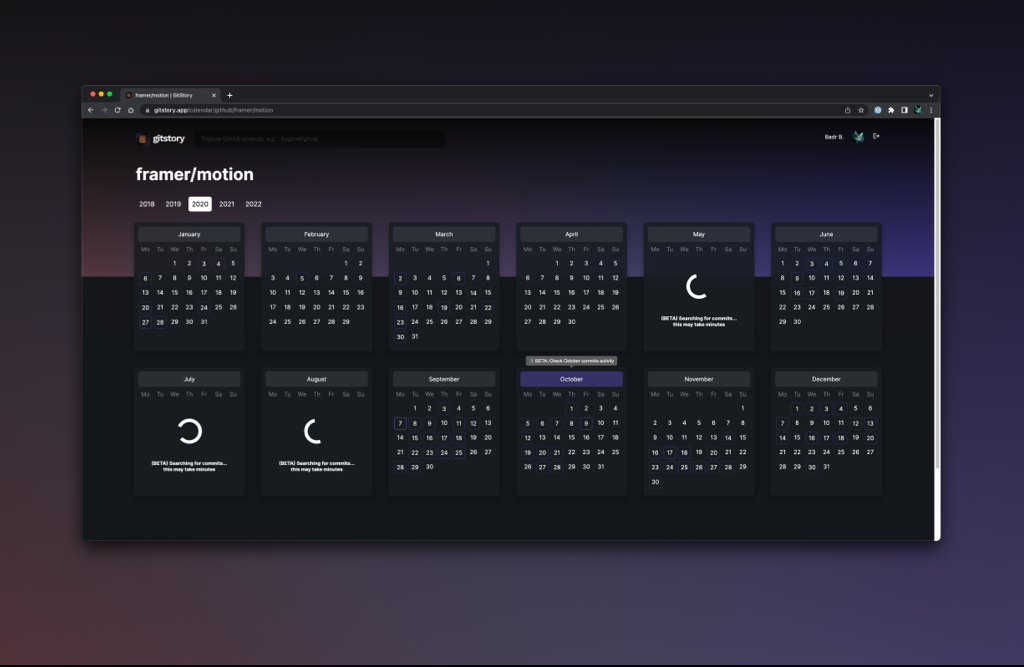
Task: Focus the Explore GitHub projects search field
Action: 320,138
